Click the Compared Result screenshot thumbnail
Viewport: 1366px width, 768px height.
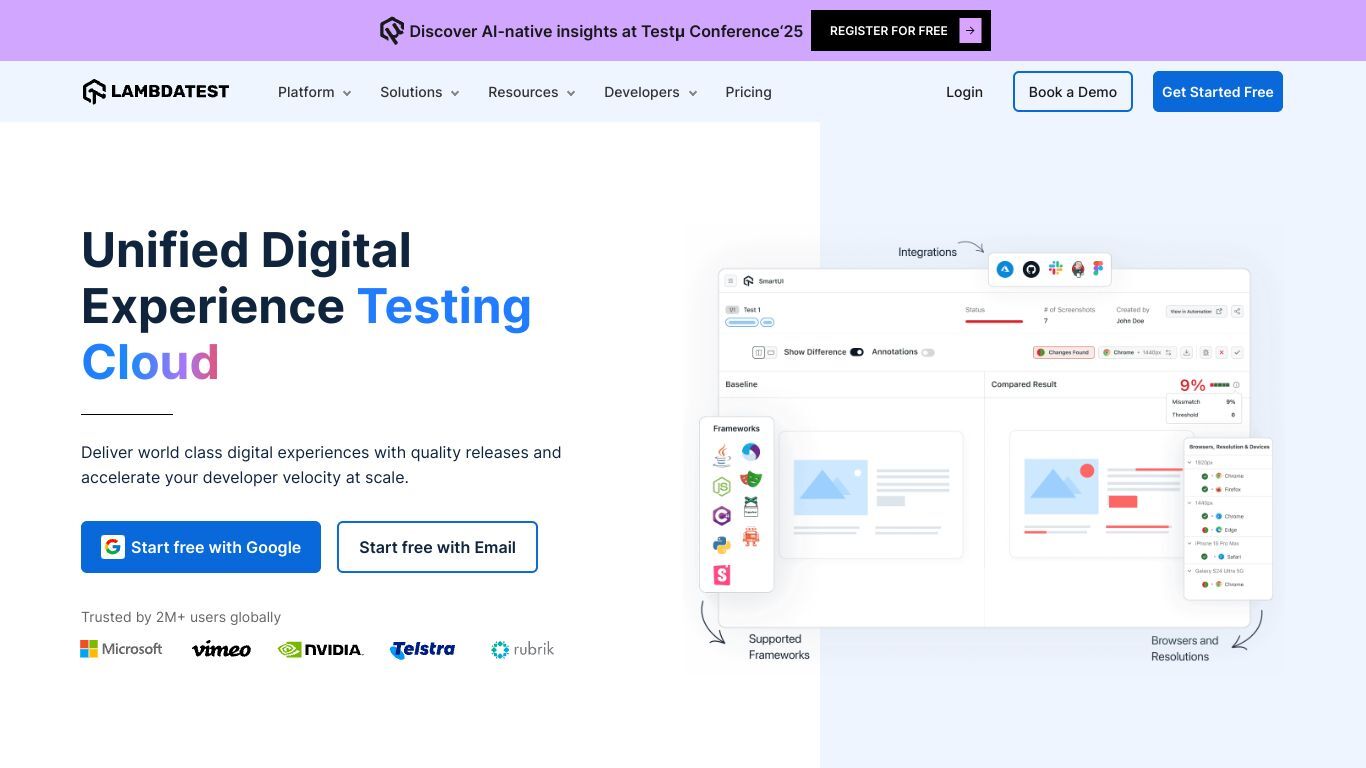click(x=1102, y=495)
